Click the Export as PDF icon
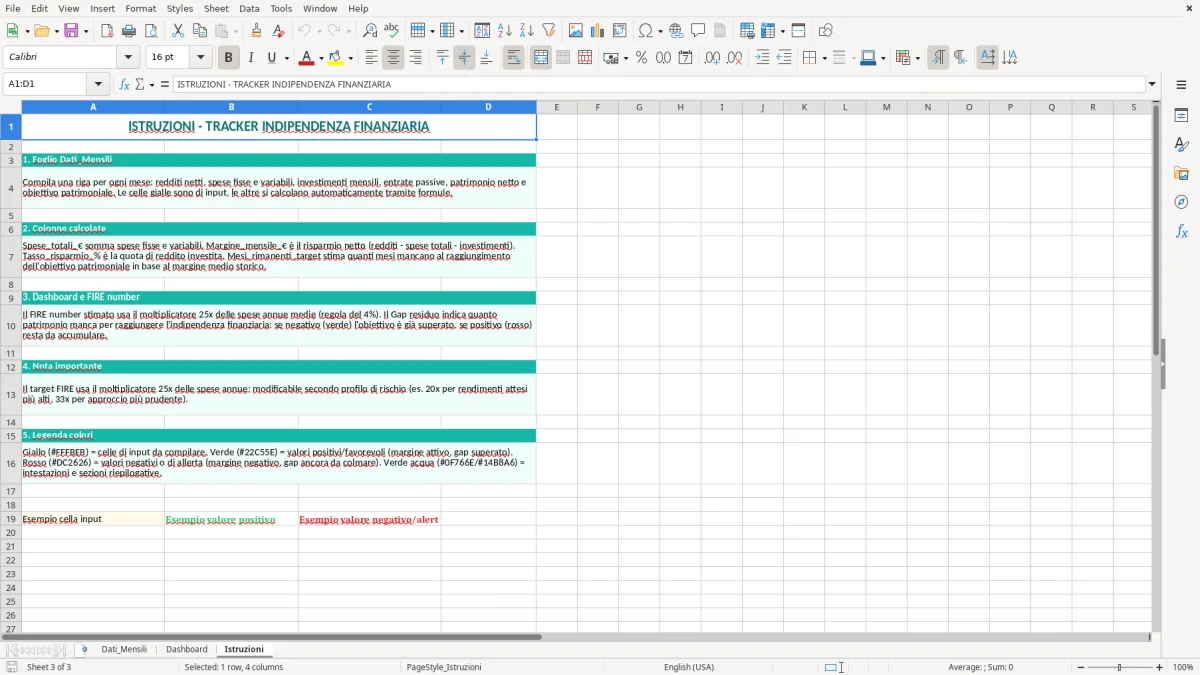The image size is (1200, 675). point(107,31)
